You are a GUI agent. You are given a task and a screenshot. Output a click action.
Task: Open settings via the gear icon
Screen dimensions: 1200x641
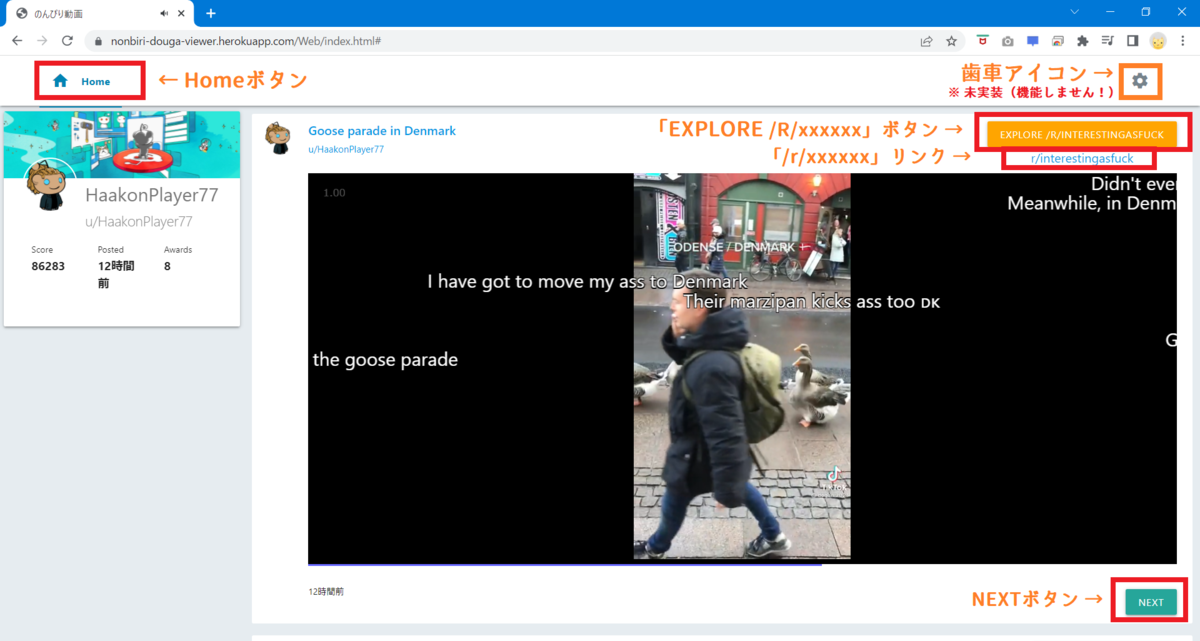tap(1140, 80)
